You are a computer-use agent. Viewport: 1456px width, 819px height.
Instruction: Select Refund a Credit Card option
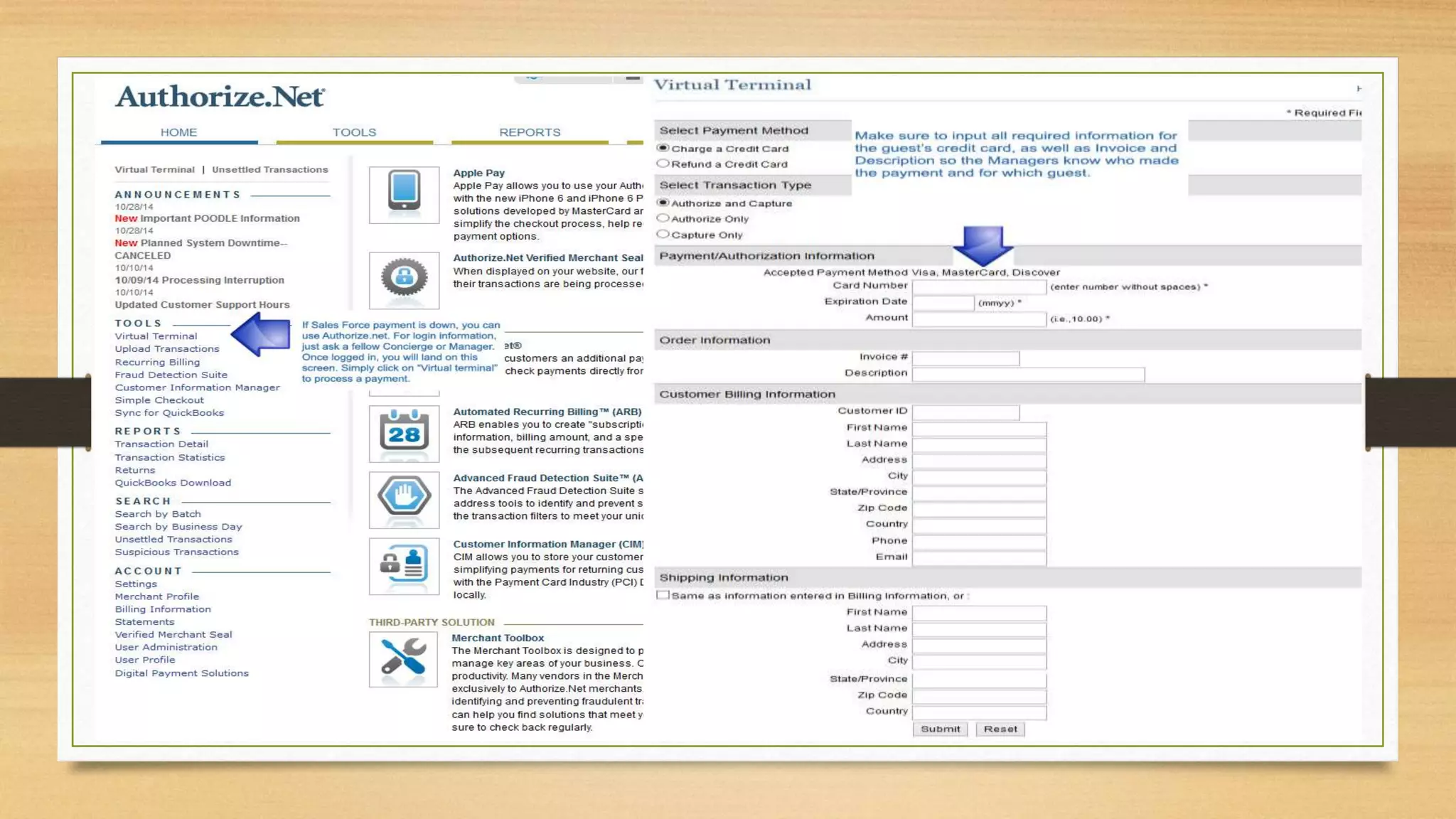pos(663,164)
